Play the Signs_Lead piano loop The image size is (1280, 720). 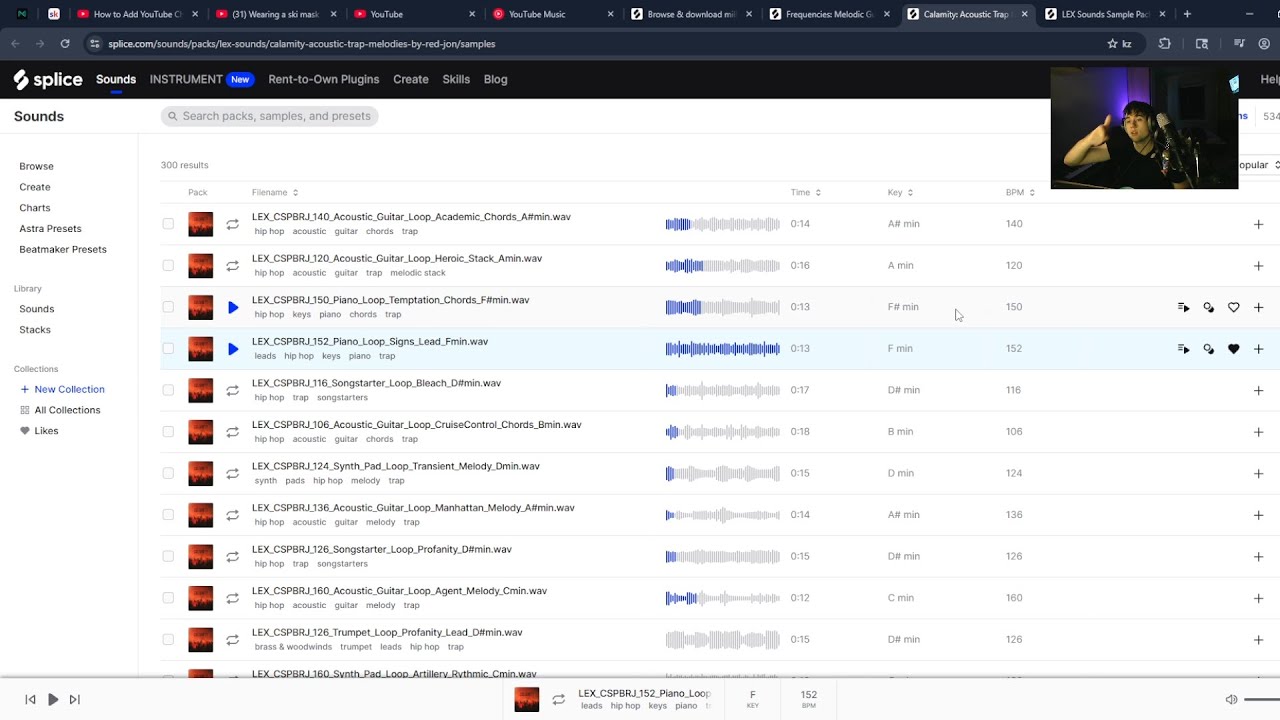[233, 349]
